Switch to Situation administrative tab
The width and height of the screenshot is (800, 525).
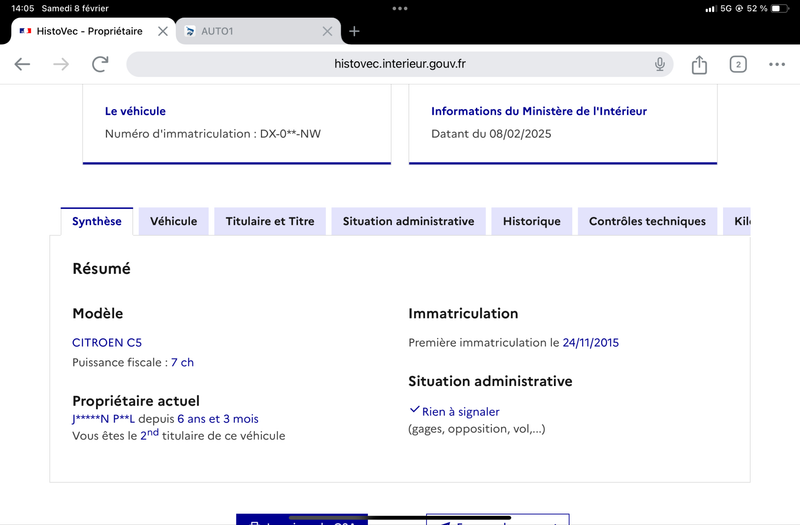pyautogui.click(x=408, y=221)
